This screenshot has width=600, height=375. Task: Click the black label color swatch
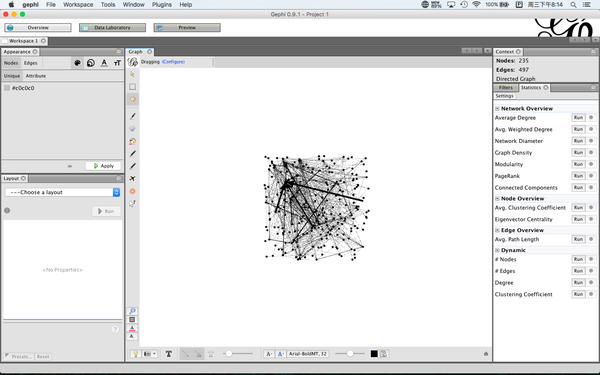click(374, 354)
